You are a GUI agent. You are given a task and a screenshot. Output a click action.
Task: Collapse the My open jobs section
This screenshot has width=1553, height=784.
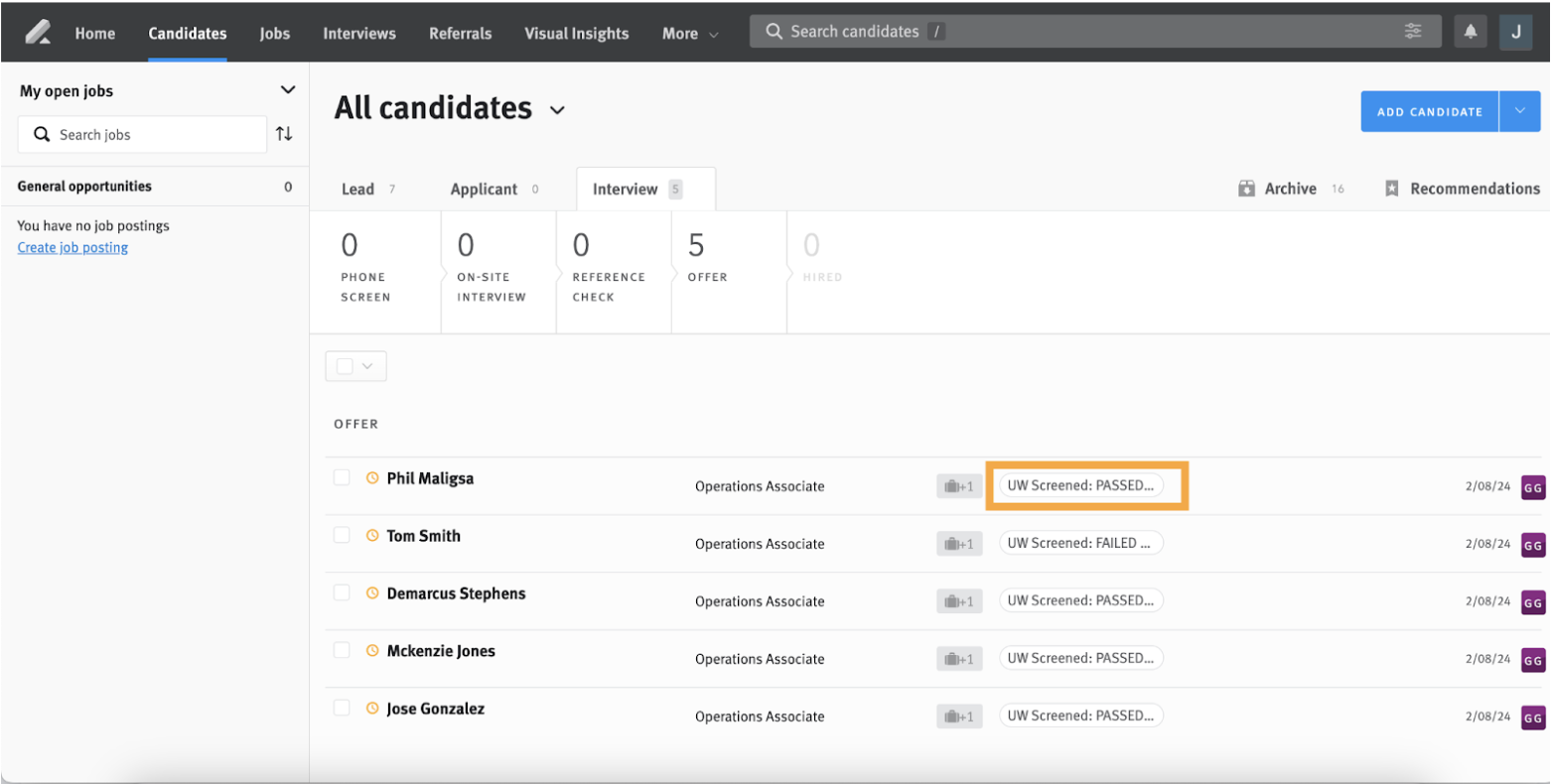(288, 88)
